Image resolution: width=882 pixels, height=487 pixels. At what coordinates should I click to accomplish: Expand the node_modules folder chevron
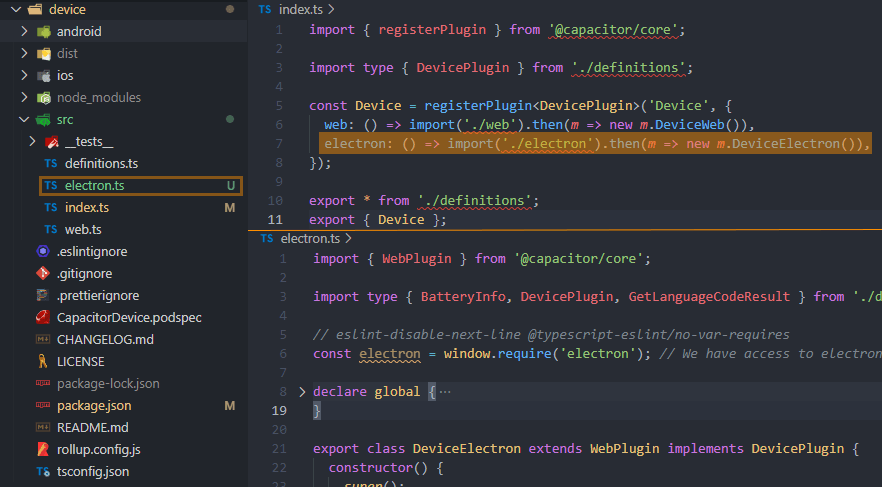point(24,97)
